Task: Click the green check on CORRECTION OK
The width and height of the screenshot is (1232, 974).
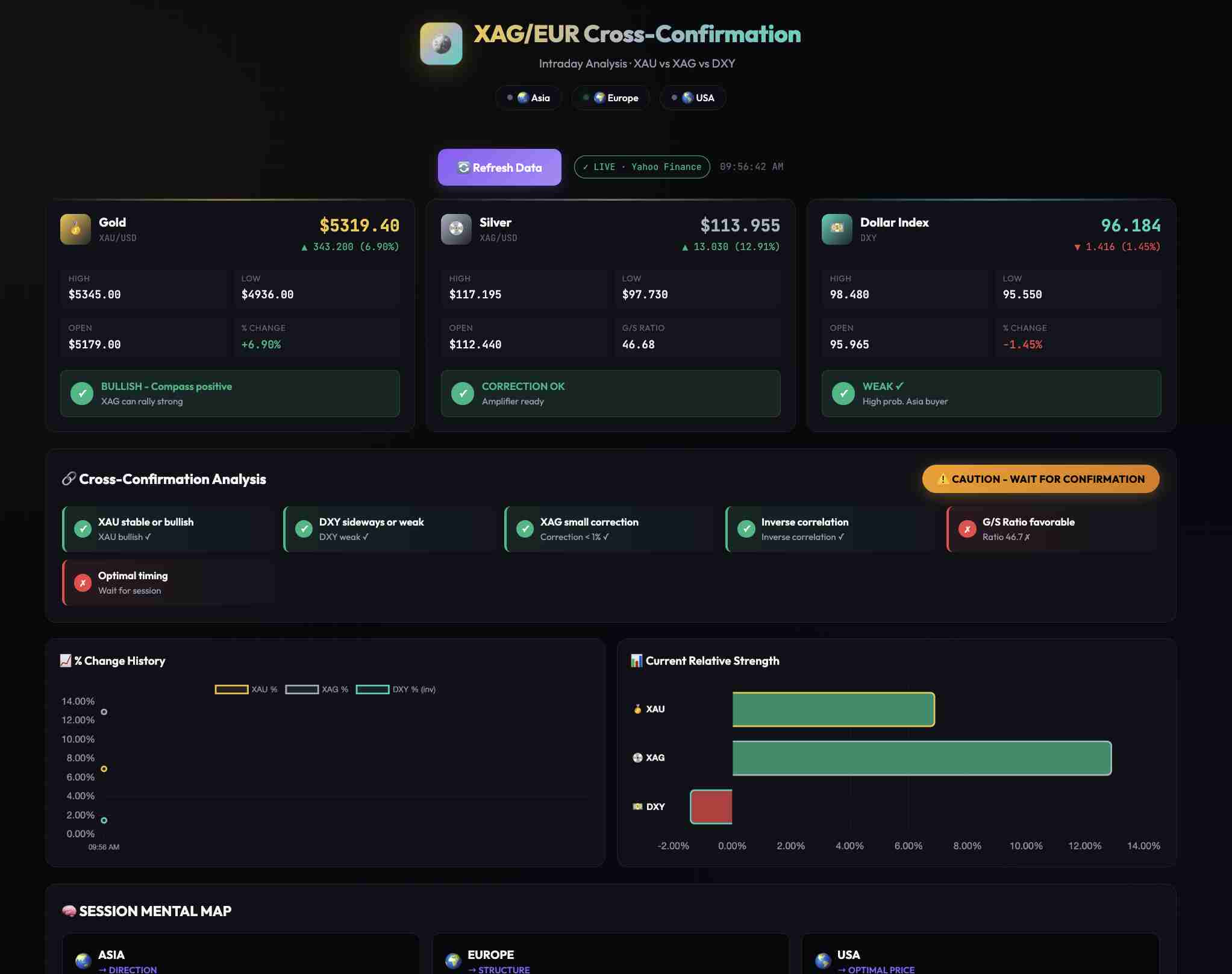Action: point(463,394)
